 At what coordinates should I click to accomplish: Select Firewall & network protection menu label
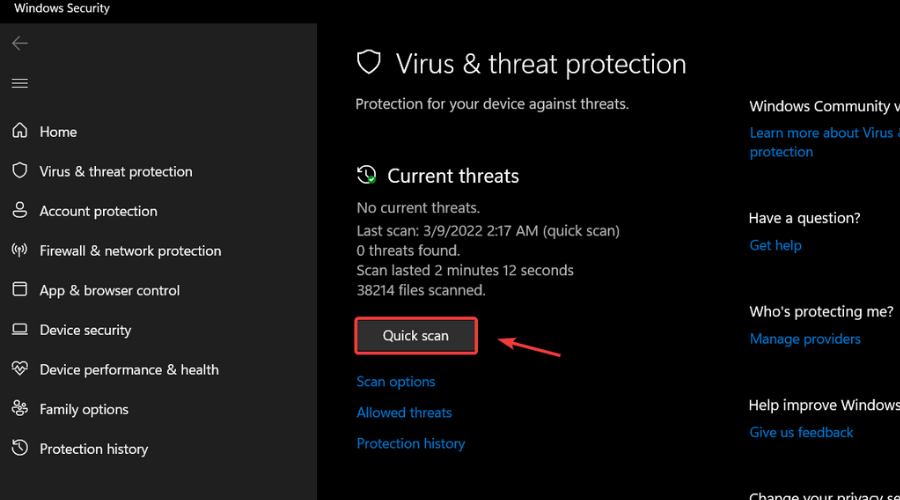point(130,251)
